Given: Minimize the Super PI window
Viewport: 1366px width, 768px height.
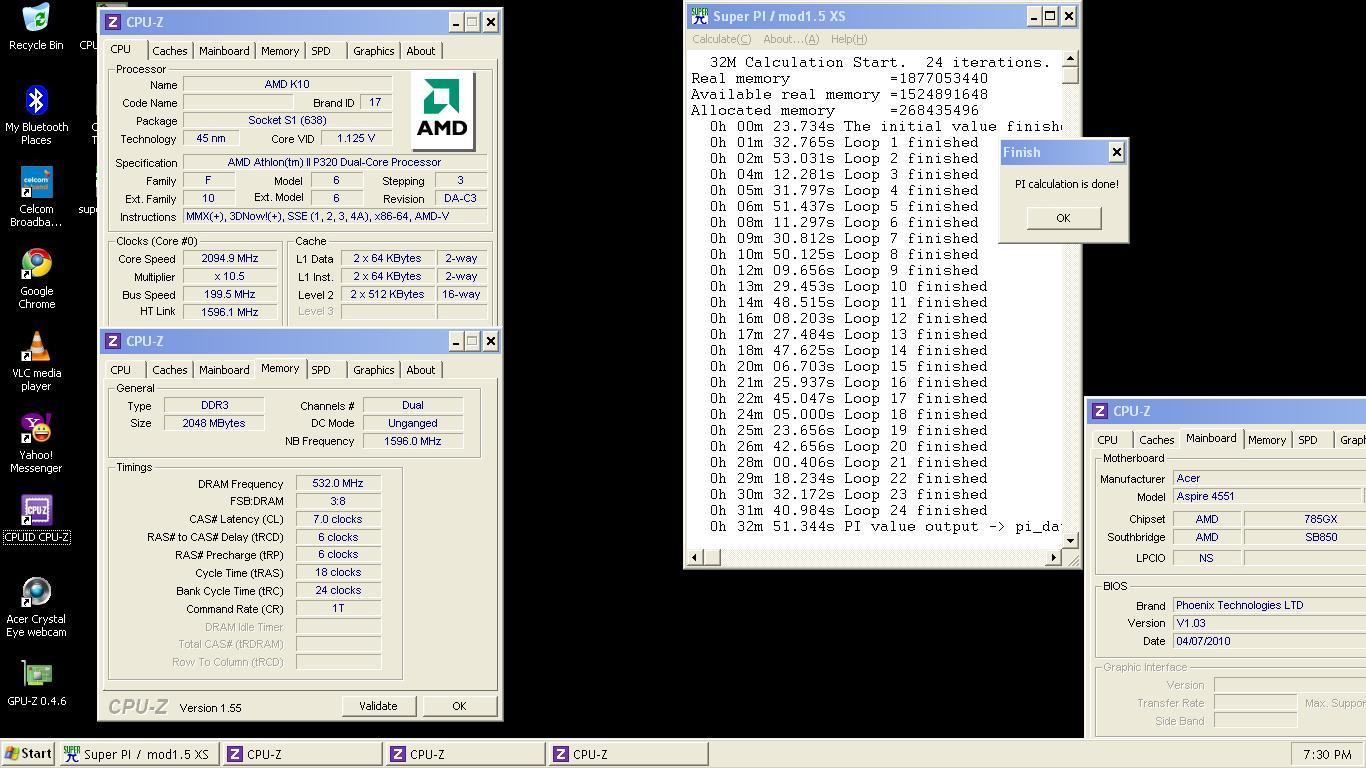Looking at the screenshot, I should [1033, 16].
